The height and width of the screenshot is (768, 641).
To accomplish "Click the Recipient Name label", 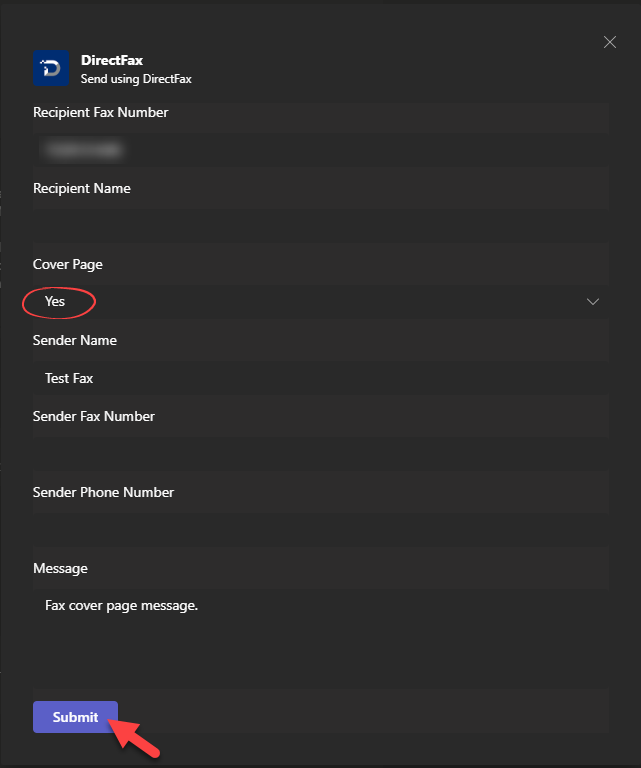I will [82, 188].
